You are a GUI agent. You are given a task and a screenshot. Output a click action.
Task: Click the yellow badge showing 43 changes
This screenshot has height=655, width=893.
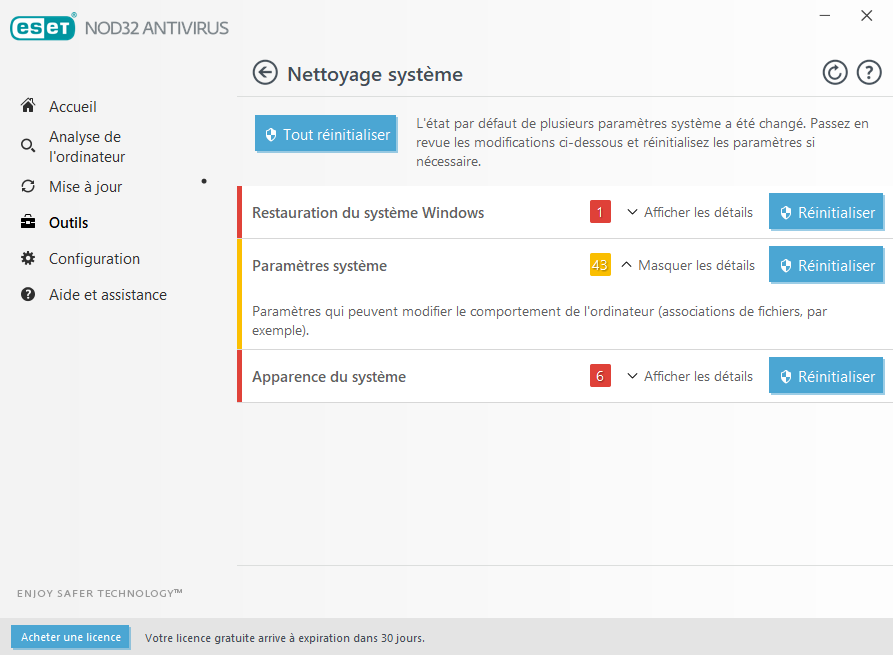pos(600,265)
